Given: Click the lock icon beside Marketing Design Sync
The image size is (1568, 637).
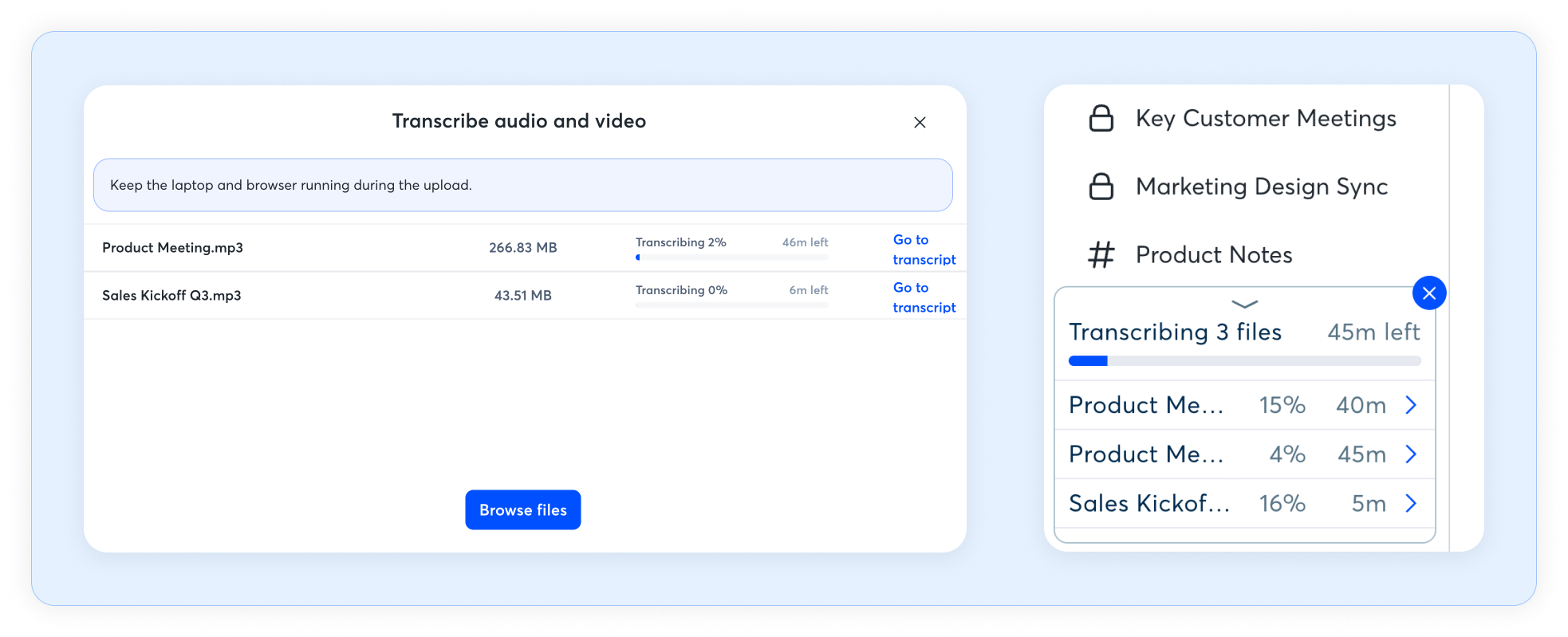Looking at the screenshot, I should click(x=1101, y=187).
